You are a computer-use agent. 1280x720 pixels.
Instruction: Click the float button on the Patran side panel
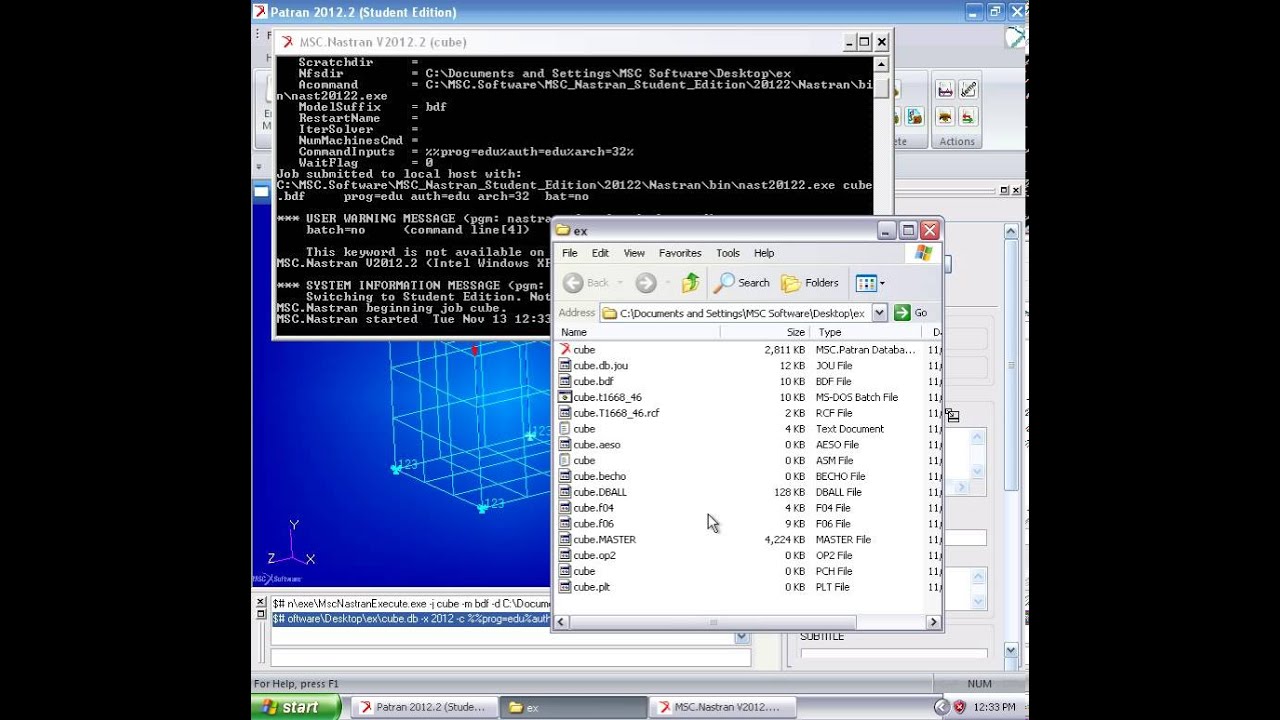point(1005,190)
